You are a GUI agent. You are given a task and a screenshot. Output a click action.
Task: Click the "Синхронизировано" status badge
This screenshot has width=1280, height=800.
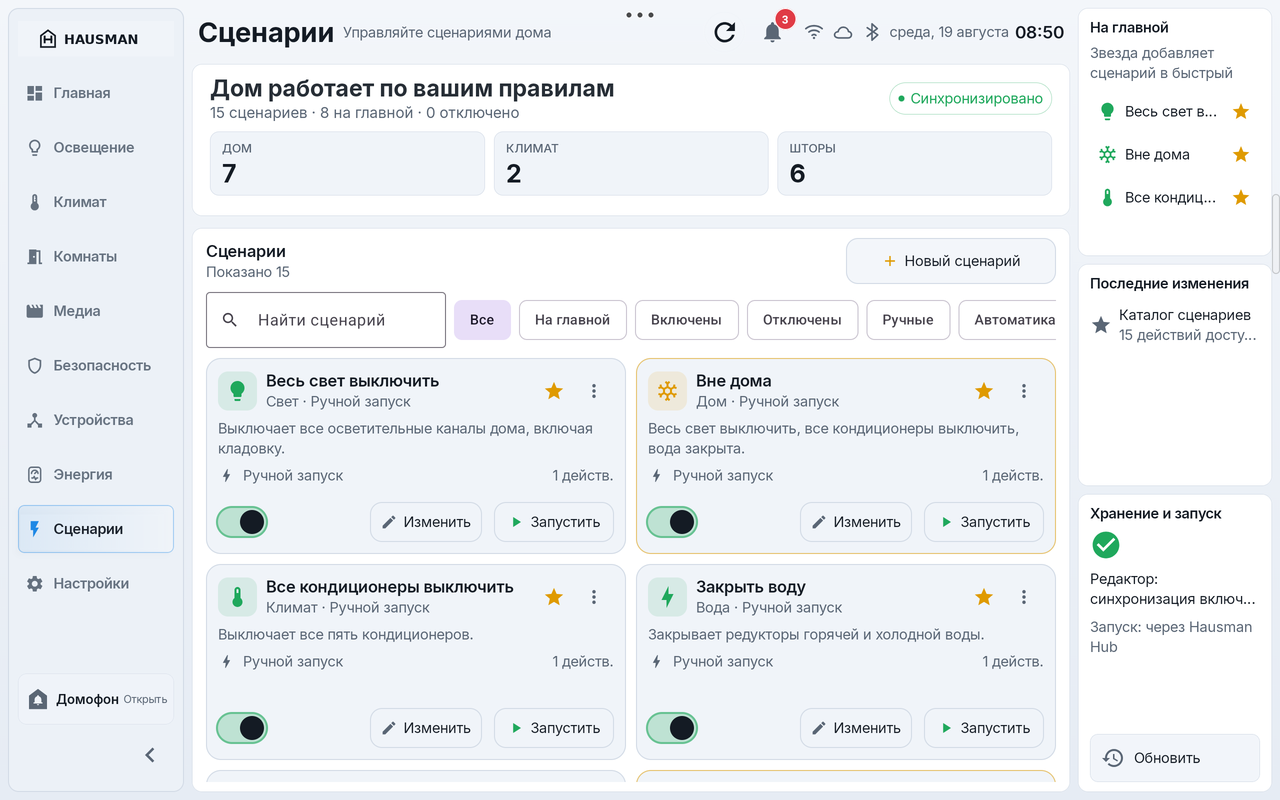970,98
